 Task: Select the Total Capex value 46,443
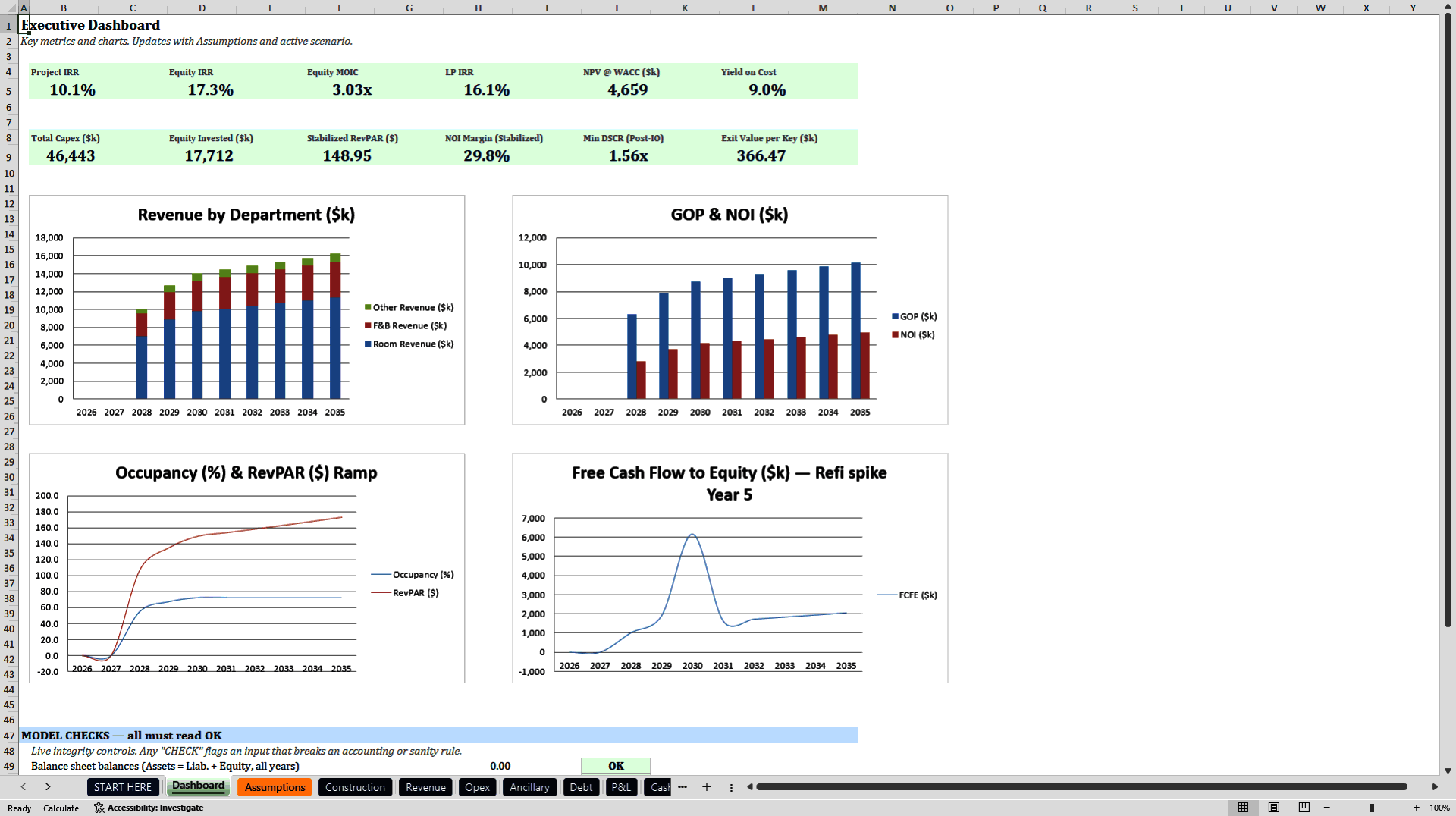point(71,156)
